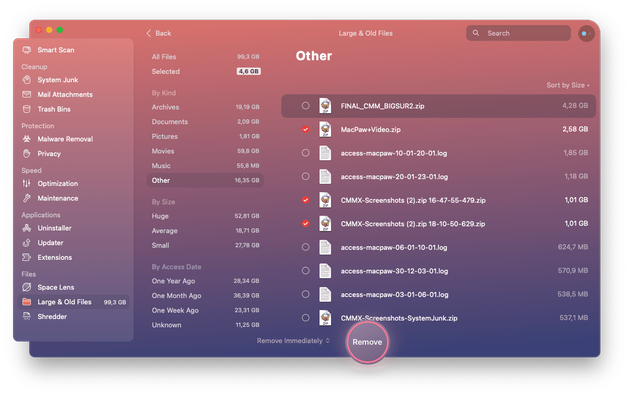Select the Optimization sliders icon
630x396 pixels.
click(27, 184)
